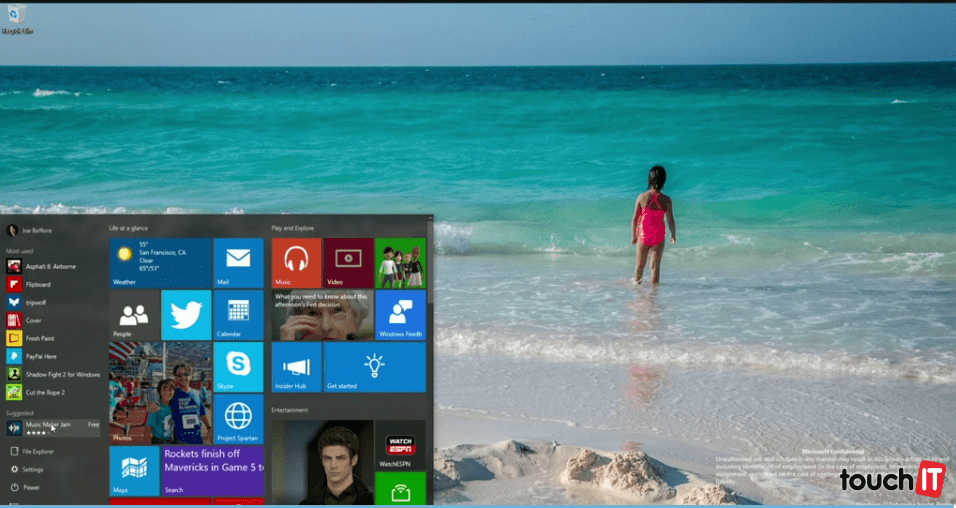Launch Skype from Start menu
This screenshot has width=956, height=508.
(x=237, y=367)
